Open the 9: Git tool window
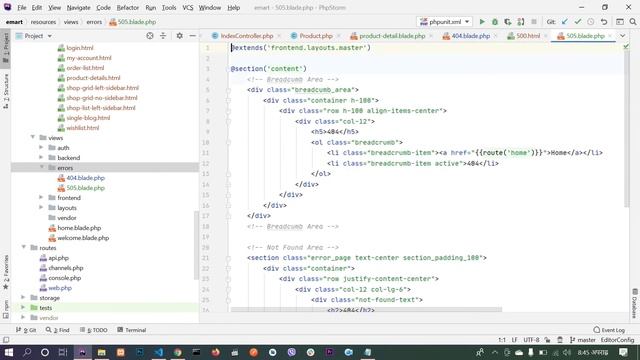640x360 pixels. (x=26, y=330)
